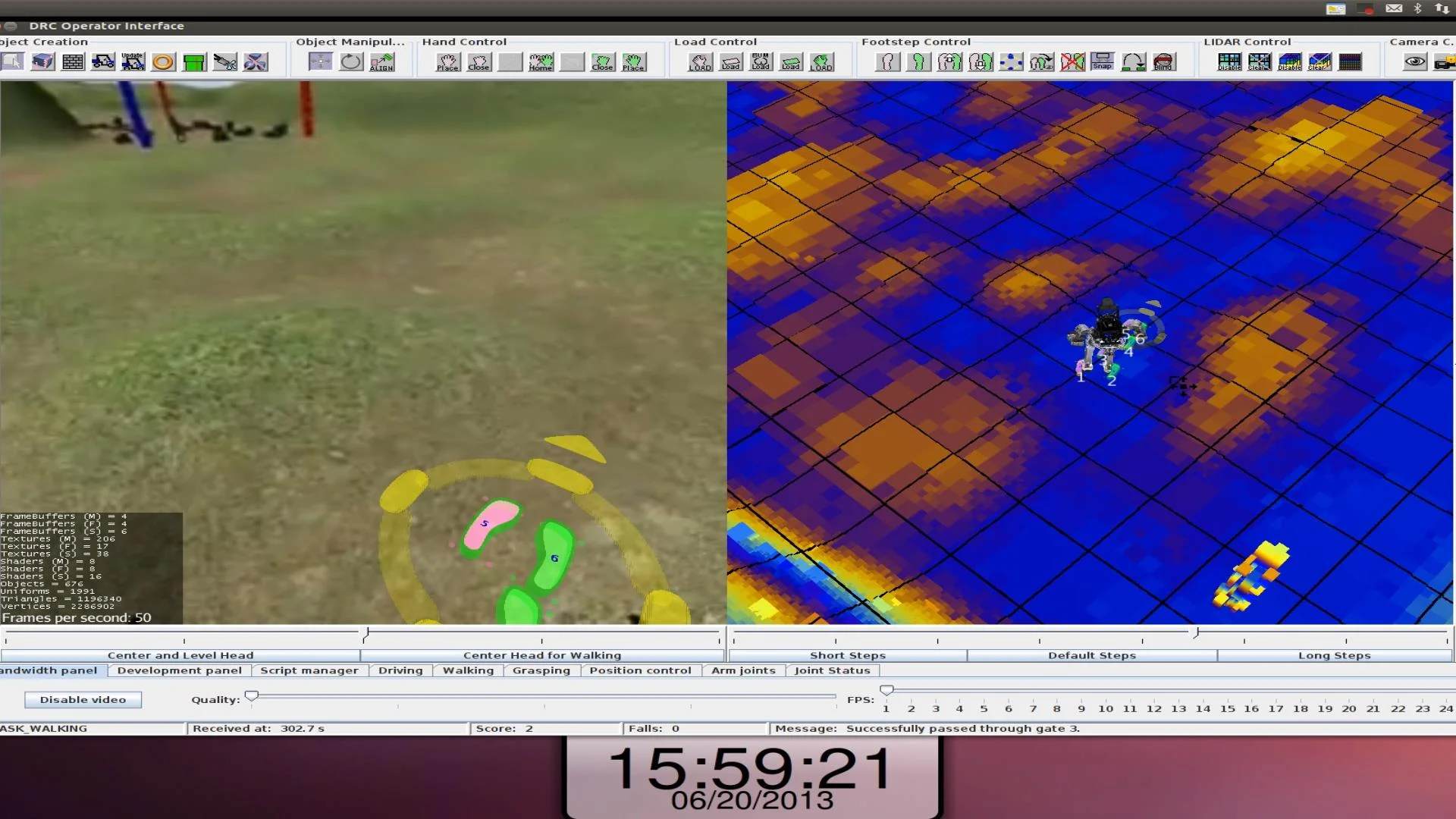Screen dimensions: 1456x819
Task: Place a green single footstep
Action: 918,61
